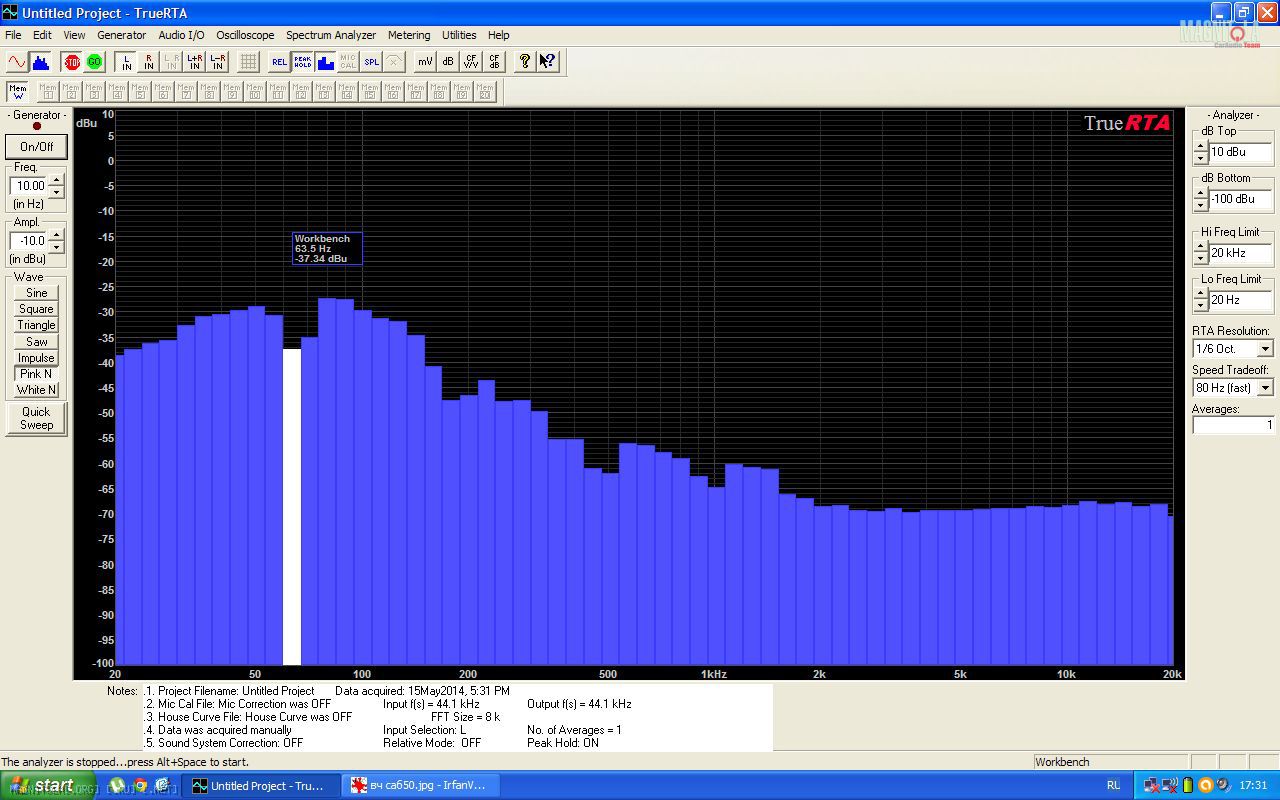
Task: Open help via question mark icon
Action: pos(525,62)
